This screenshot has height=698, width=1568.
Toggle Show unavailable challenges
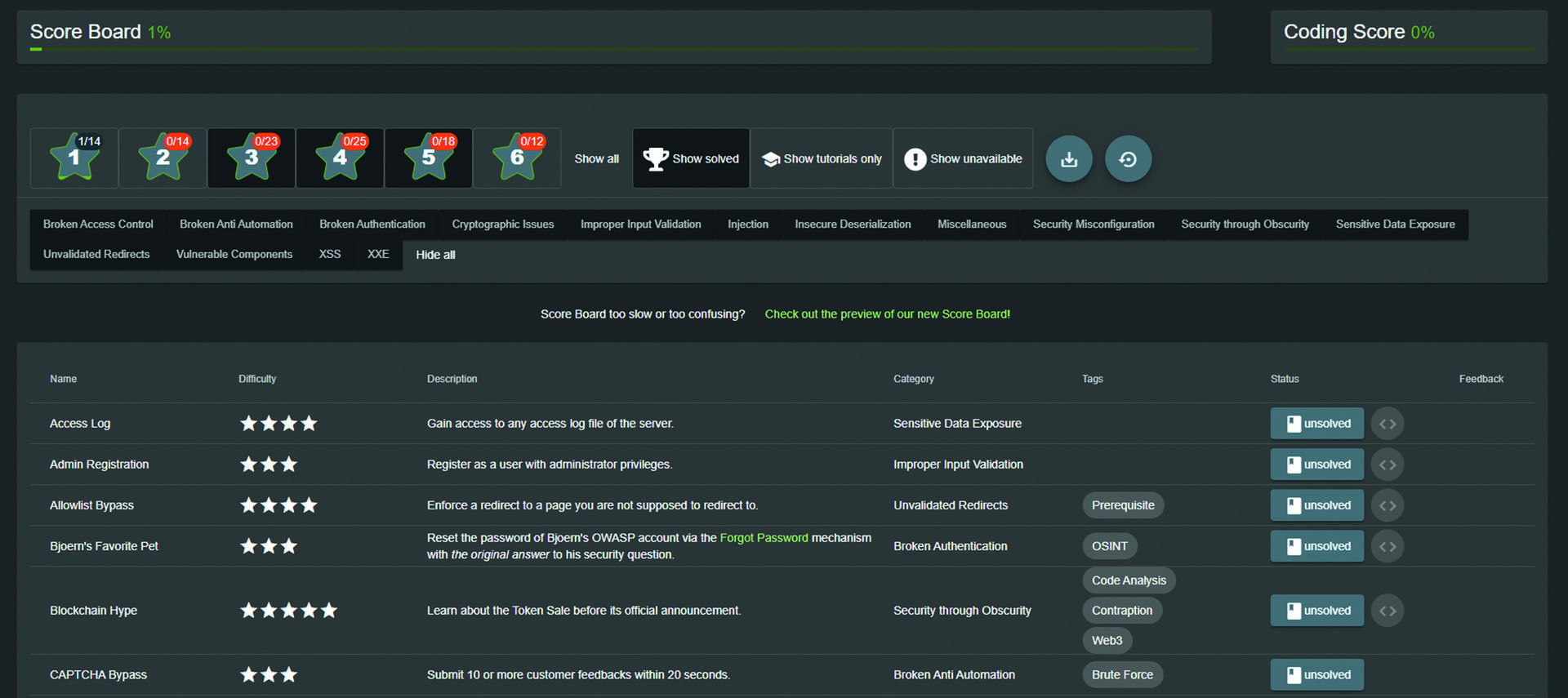click(x=963, y=158)
